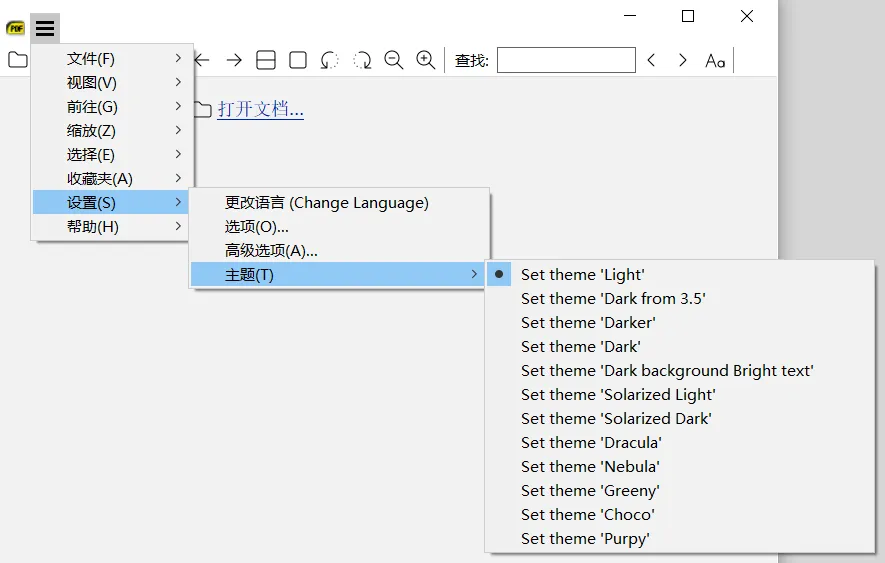The image size is (885, 563).
Task: Expand the 缩放(Z) submenu arrow
Action: click(x=178, y=130)
